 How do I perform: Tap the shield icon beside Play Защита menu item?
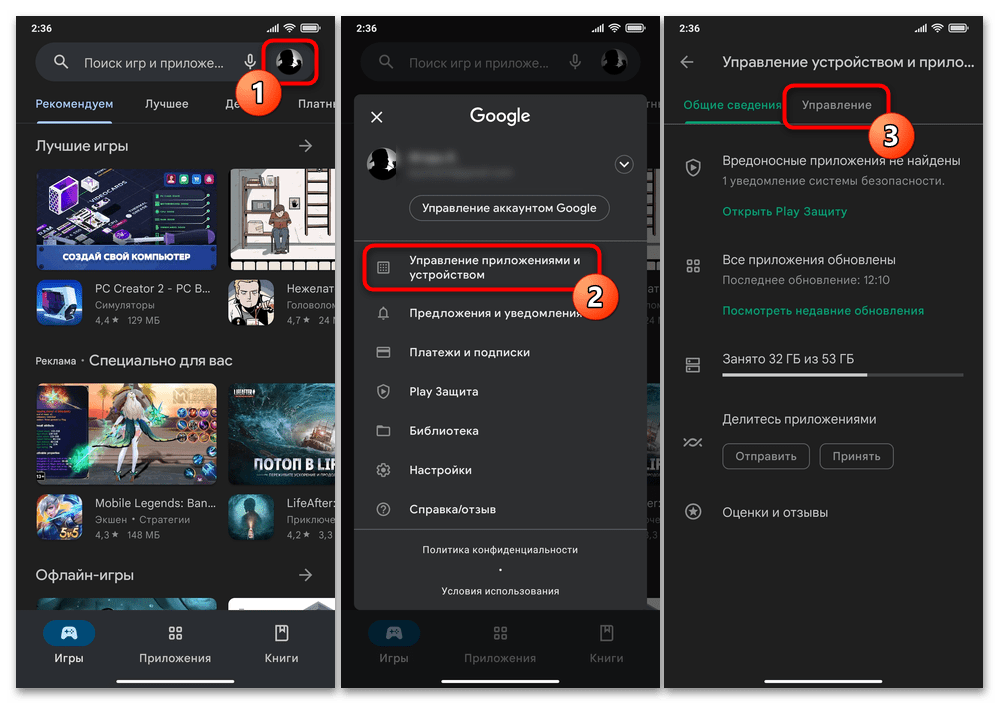(383, 392)
